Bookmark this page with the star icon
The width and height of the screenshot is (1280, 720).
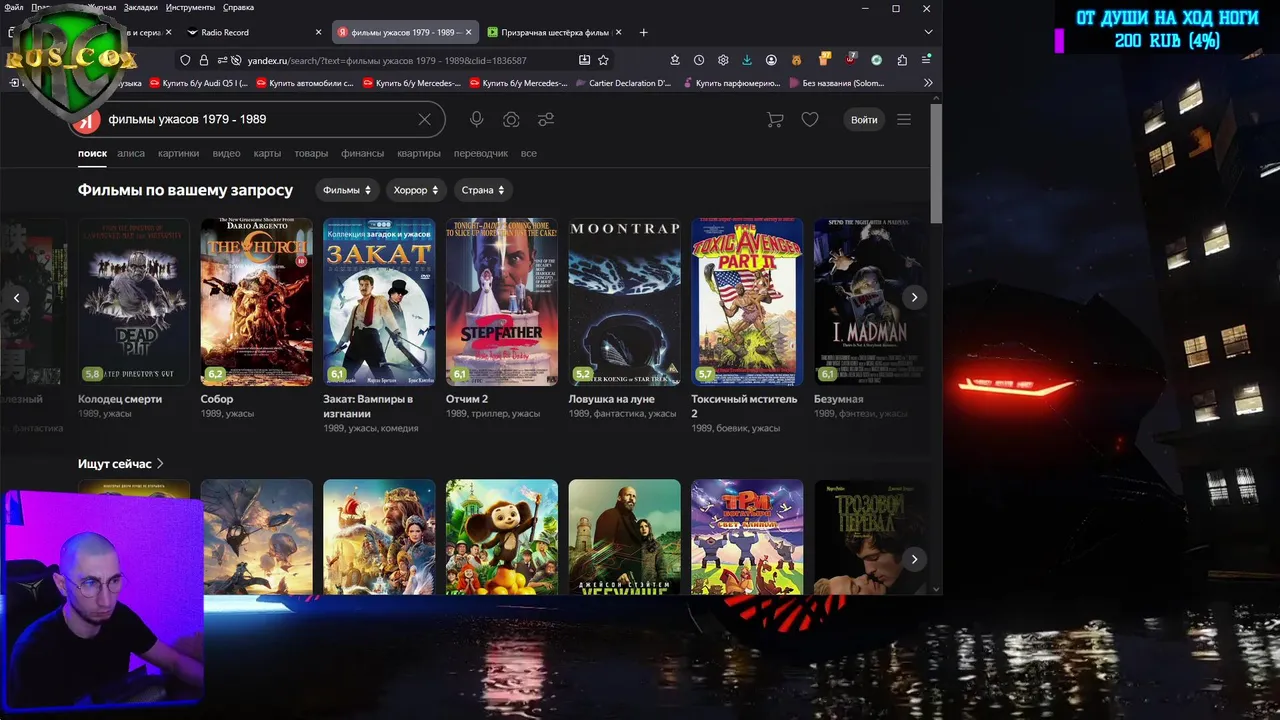604,60
